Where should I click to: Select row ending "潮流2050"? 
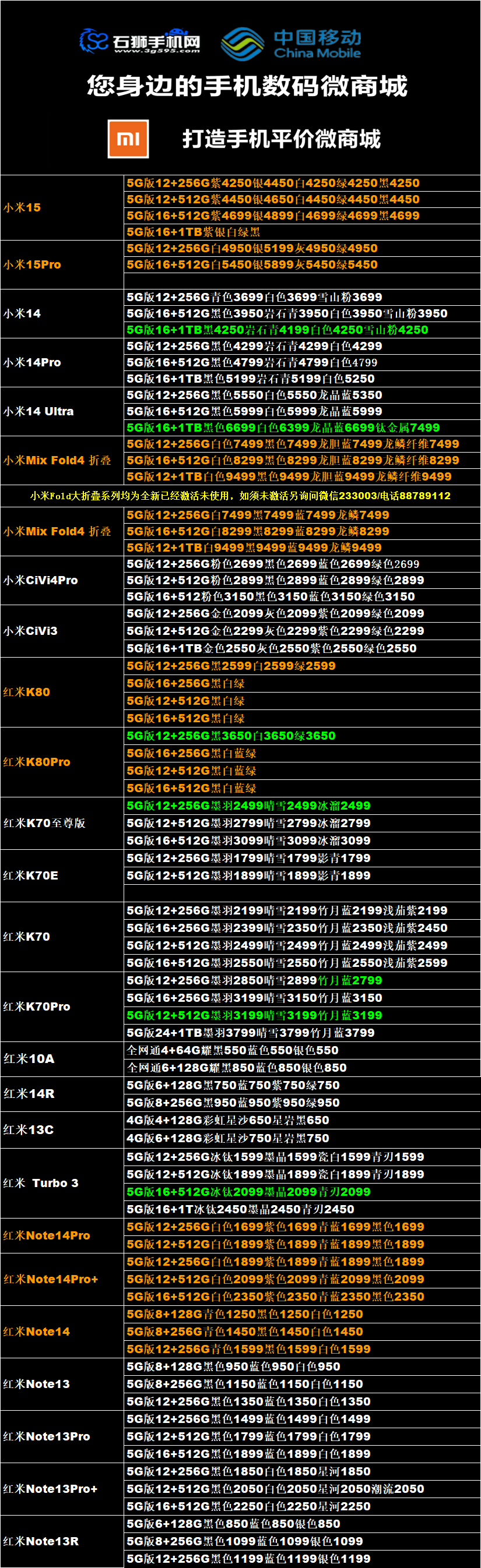tap(303, 1489)
